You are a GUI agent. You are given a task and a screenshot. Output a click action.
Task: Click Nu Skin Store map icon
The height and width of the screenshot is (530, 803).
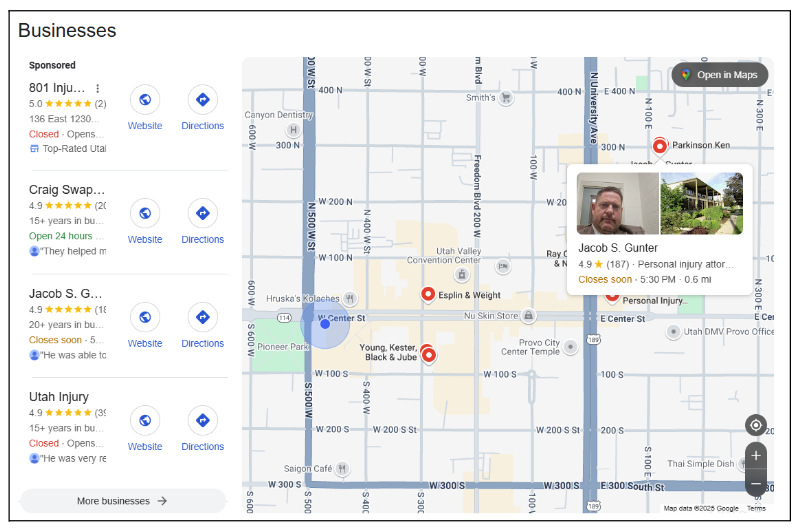(529, 316)
